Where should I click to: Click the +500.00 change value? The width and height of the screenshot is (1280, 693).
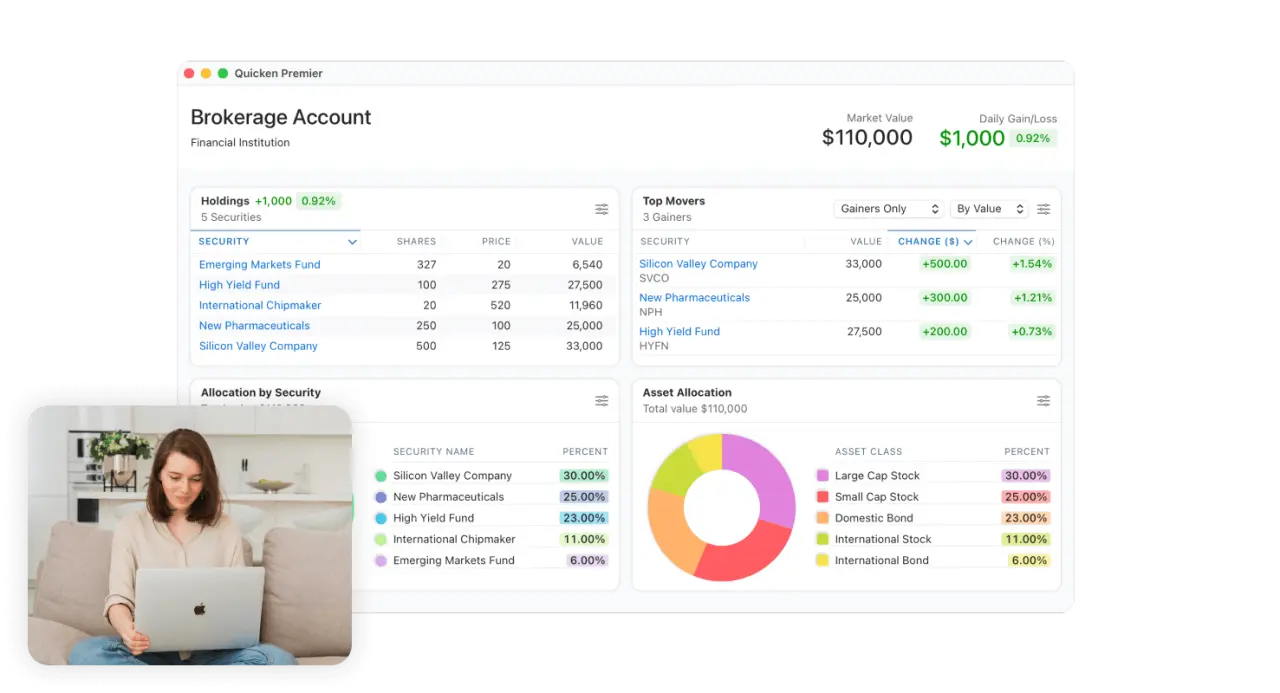point(945,264)
